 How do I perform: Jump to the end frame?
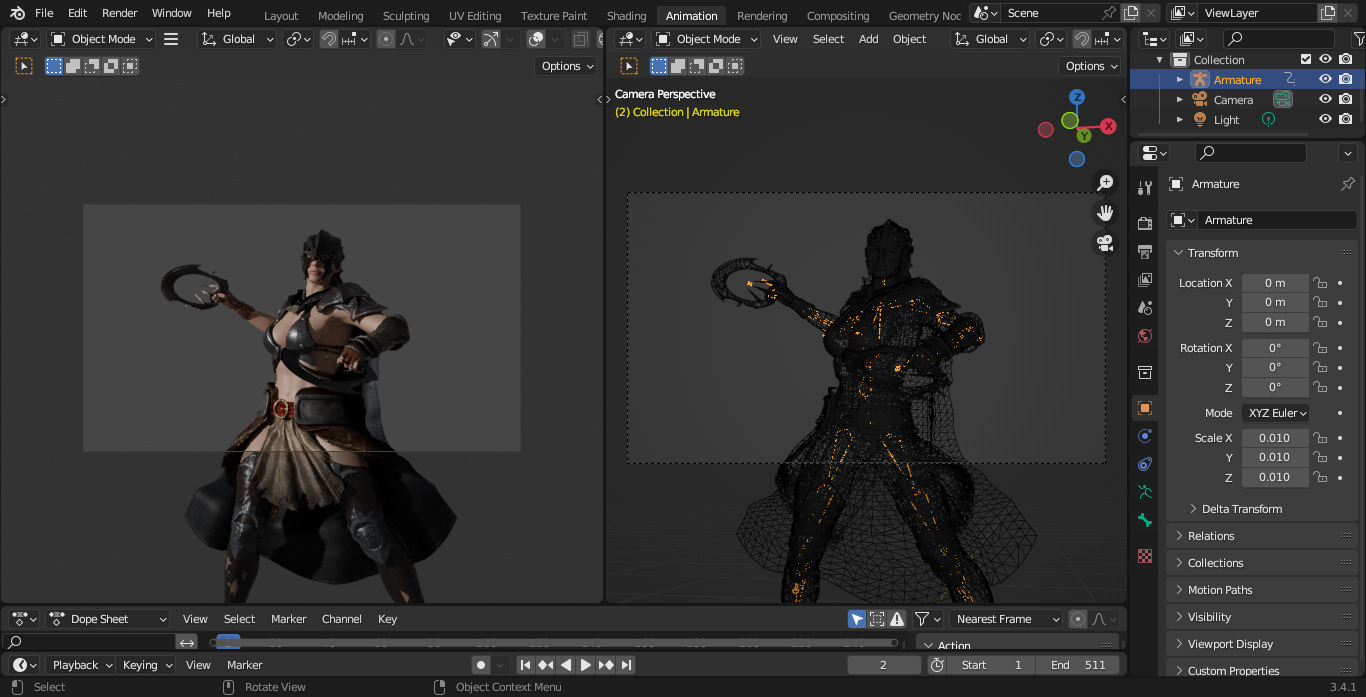tap(627, 665)
